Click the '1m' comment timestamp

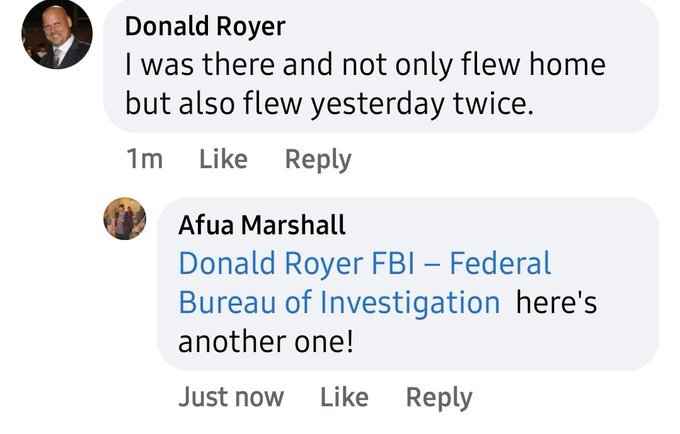145,159
